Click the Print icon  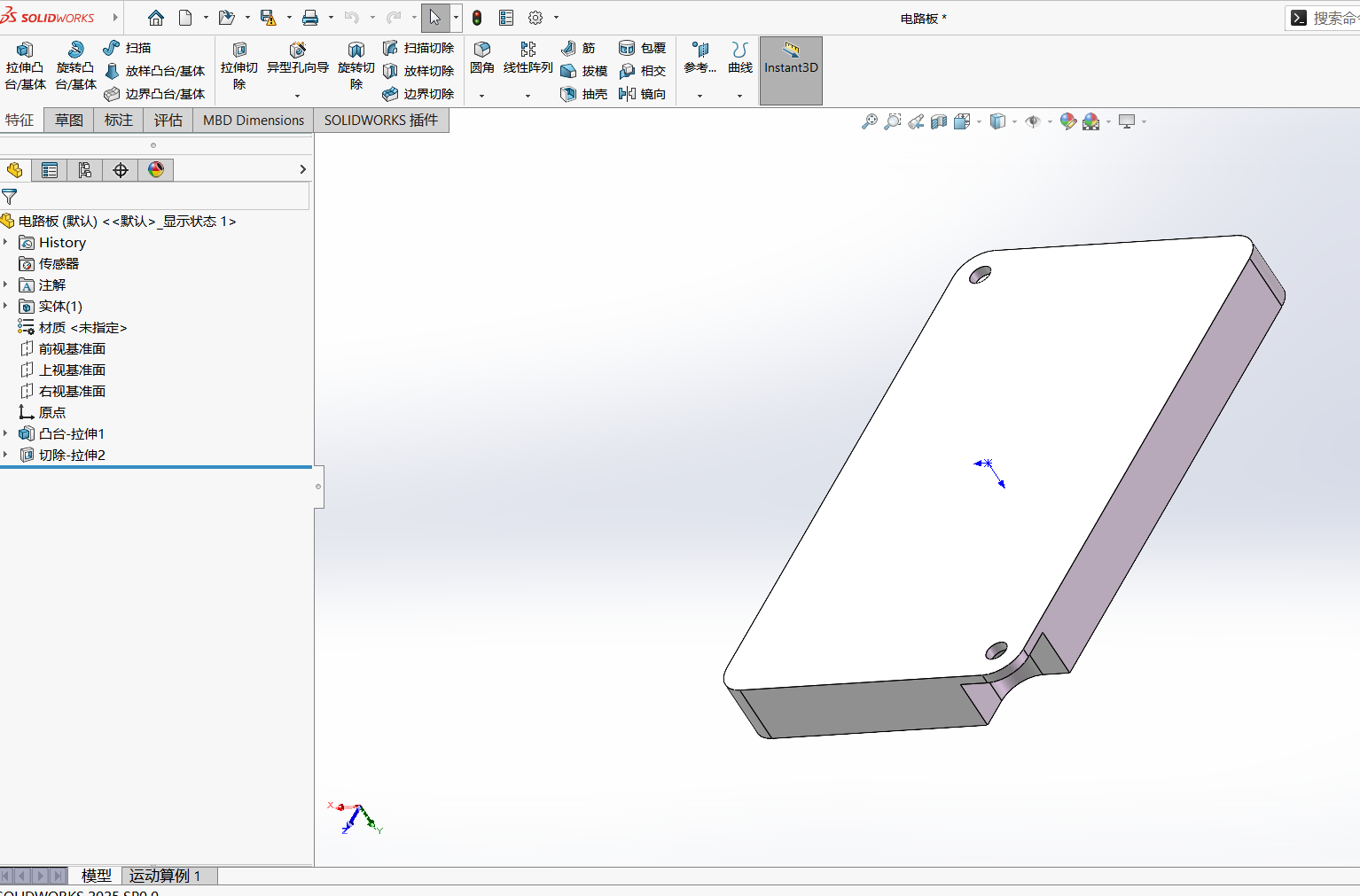[310, 18]
